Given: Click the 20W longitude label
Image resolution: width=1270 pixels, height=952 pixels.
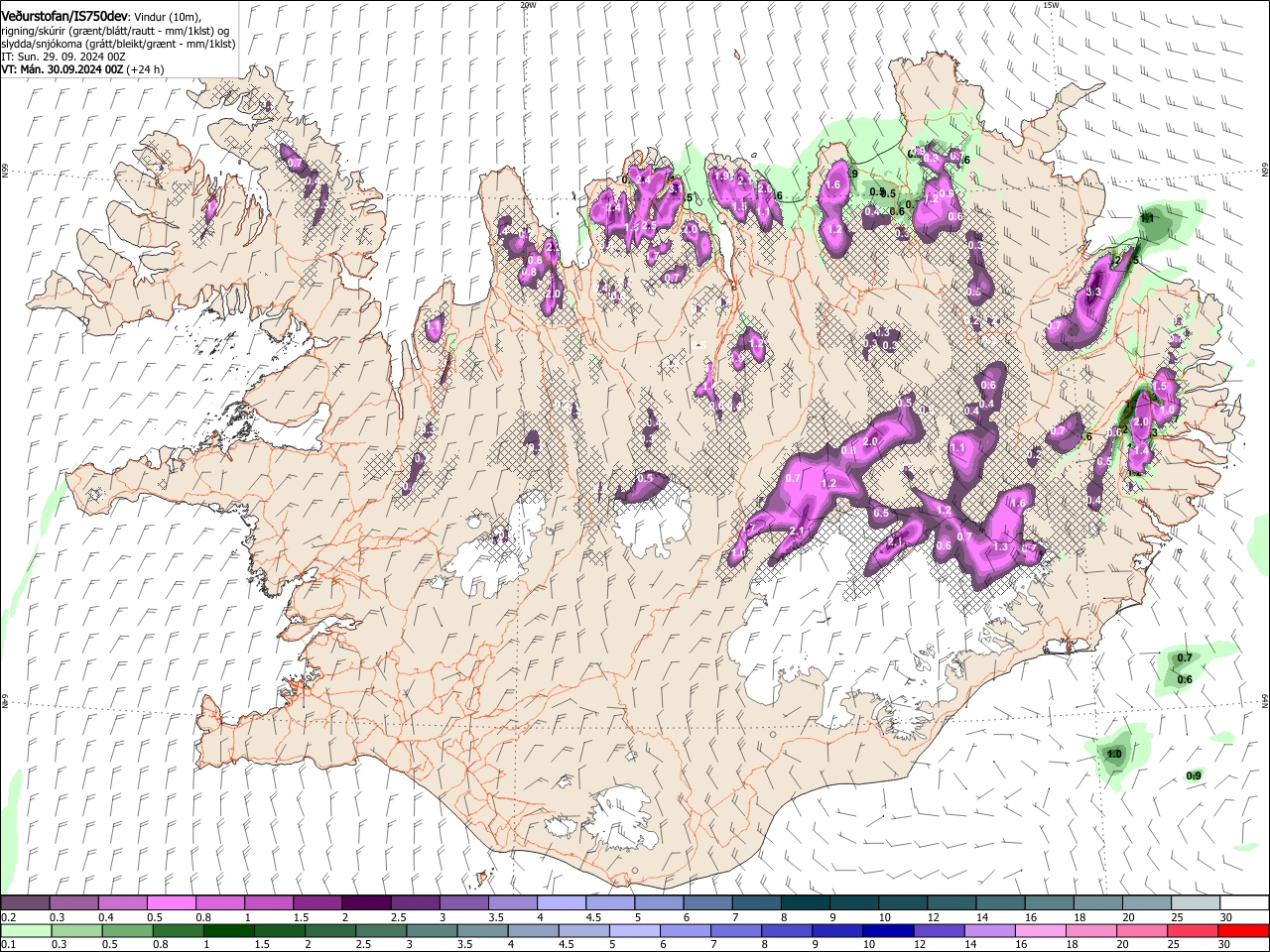Looking at the screenshot, I should tap(528, 5).
